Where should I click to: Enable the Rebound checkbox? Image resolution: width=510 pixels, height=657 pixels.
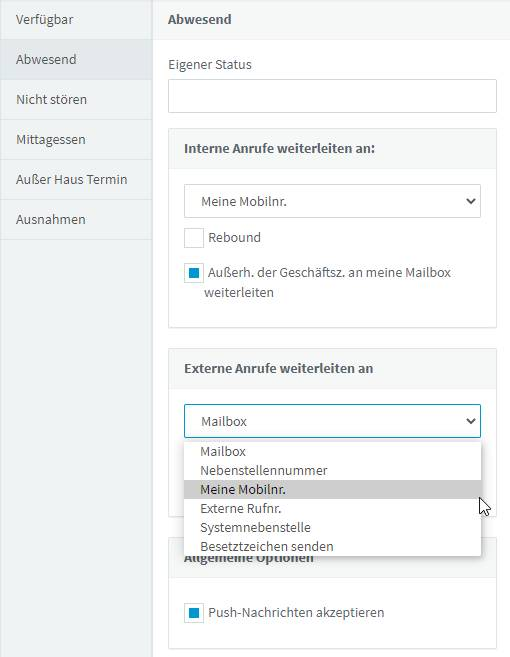click(194, 238)
